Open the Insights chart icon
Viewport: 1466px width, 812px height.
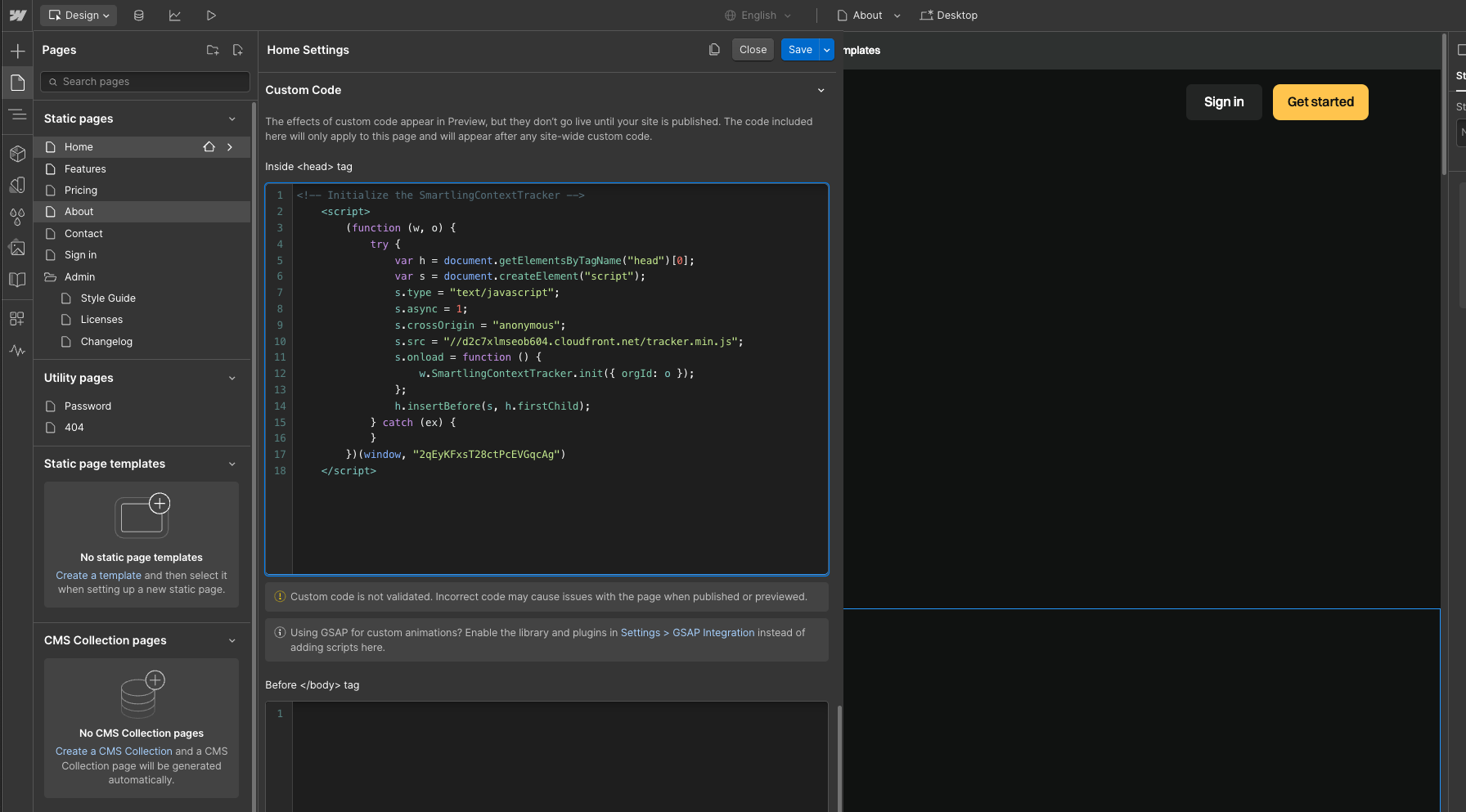[x=175, y=16]
